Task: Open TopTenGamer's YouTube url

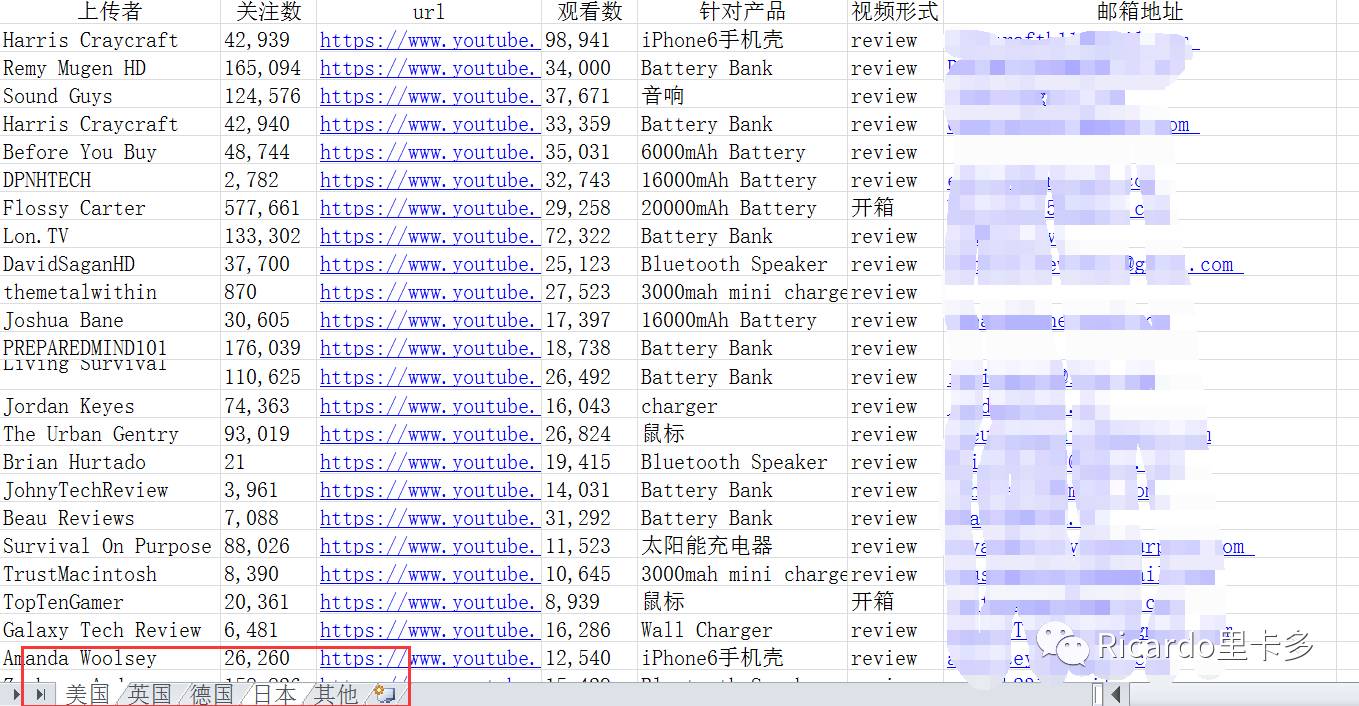Action: click(x=430, y=602)
